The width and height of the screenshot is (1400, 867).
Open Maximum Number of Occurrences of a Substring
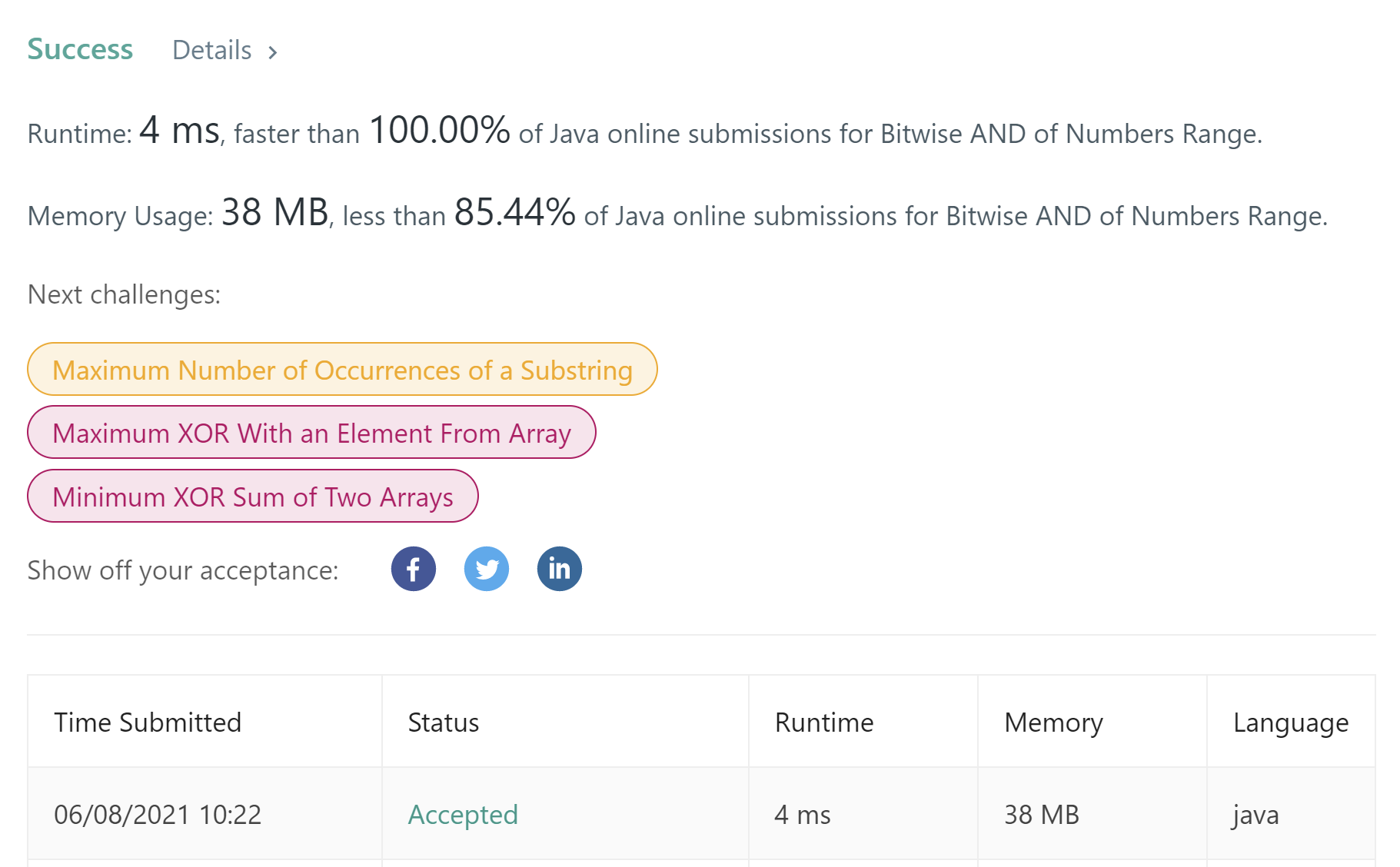coord(342,370)
